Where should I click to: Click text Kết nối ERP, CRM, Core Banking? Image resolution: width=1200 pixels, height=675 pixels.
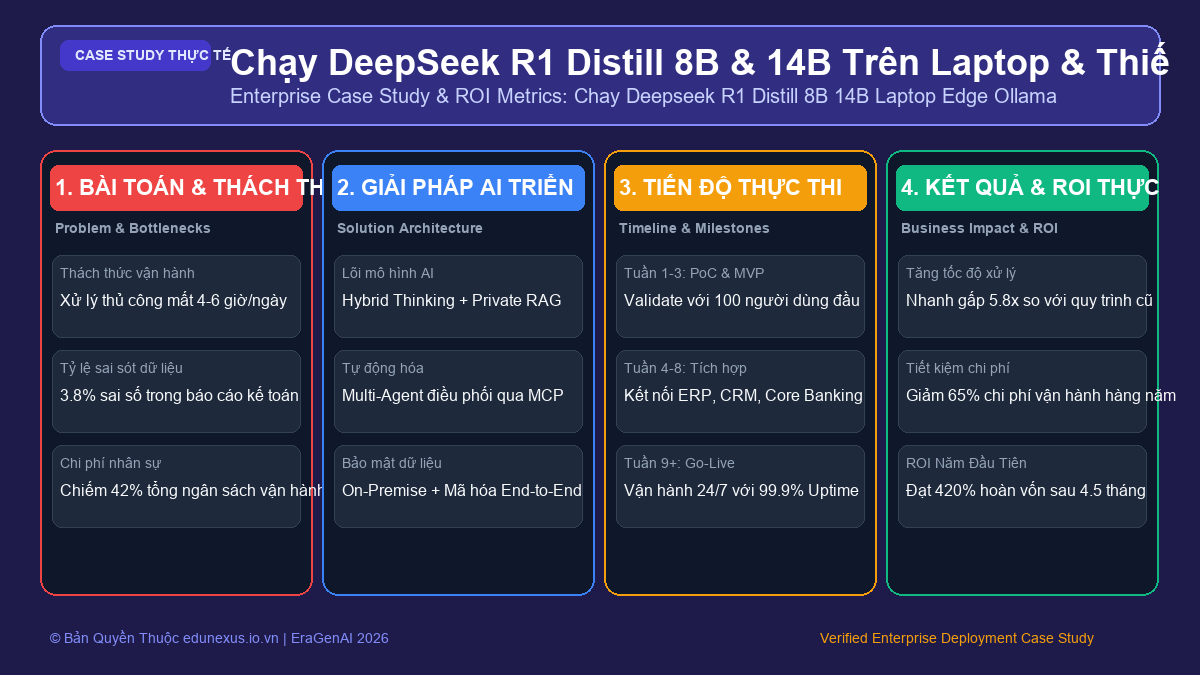[743, 395]
